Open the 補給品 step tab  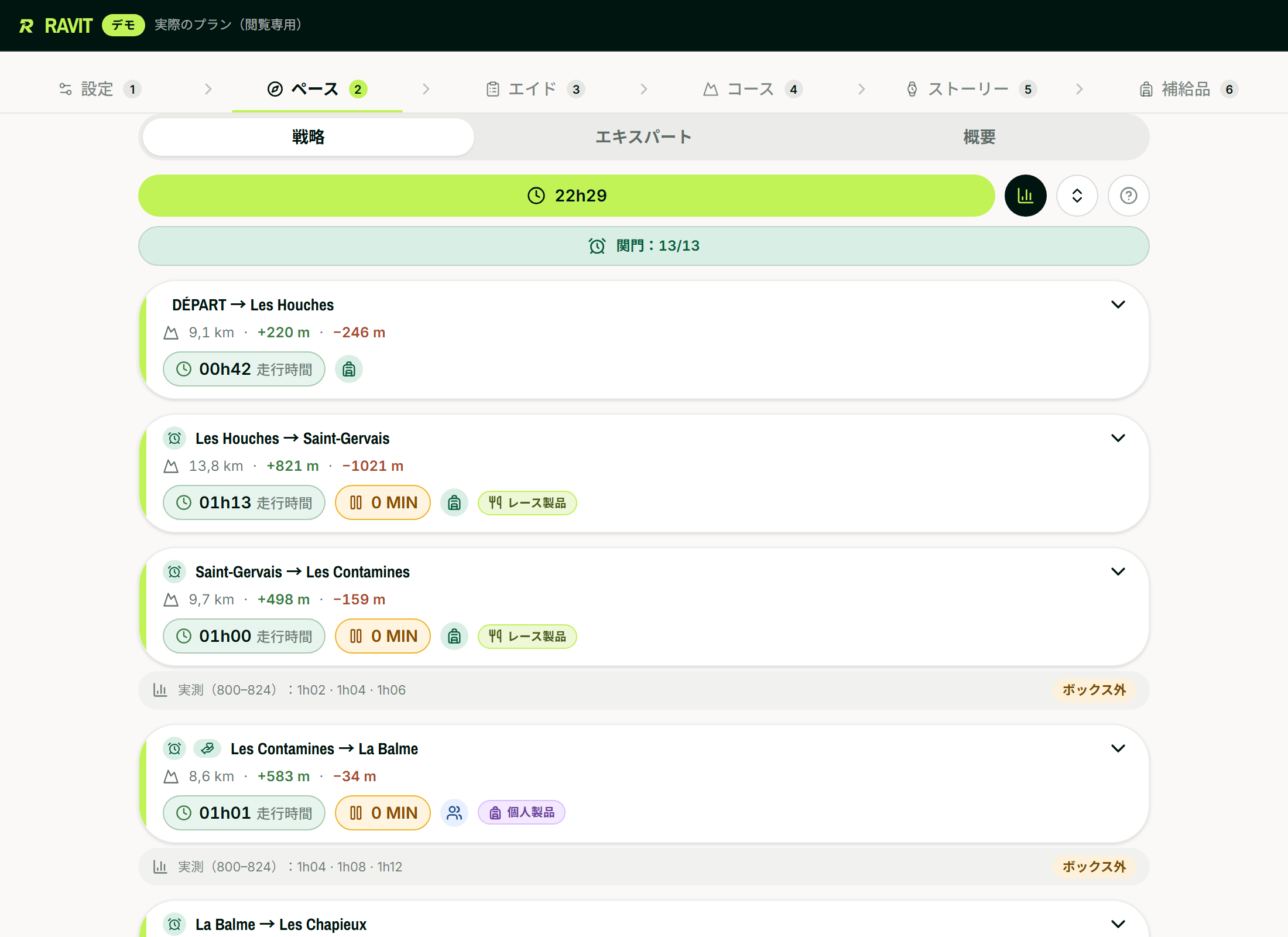coord(1188,89)
